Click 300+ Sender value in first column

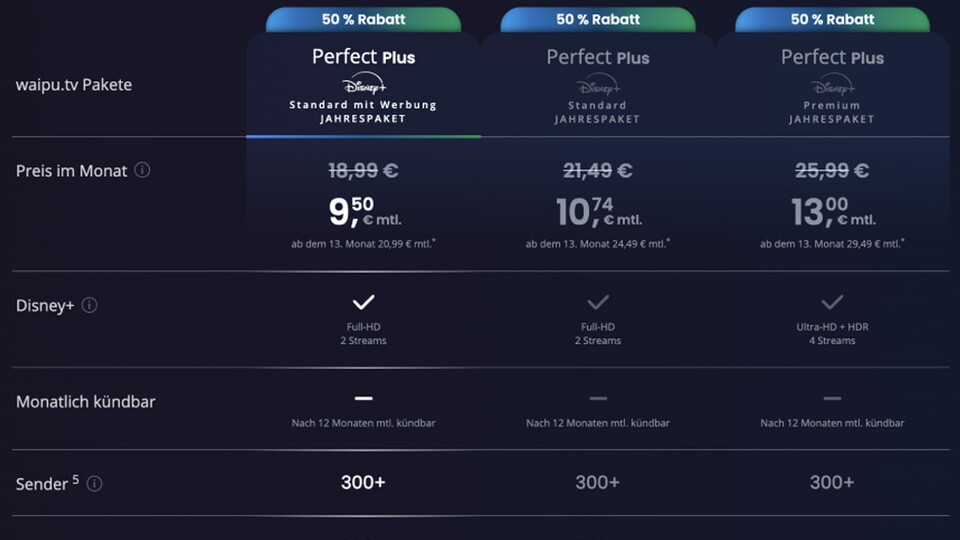363,483
